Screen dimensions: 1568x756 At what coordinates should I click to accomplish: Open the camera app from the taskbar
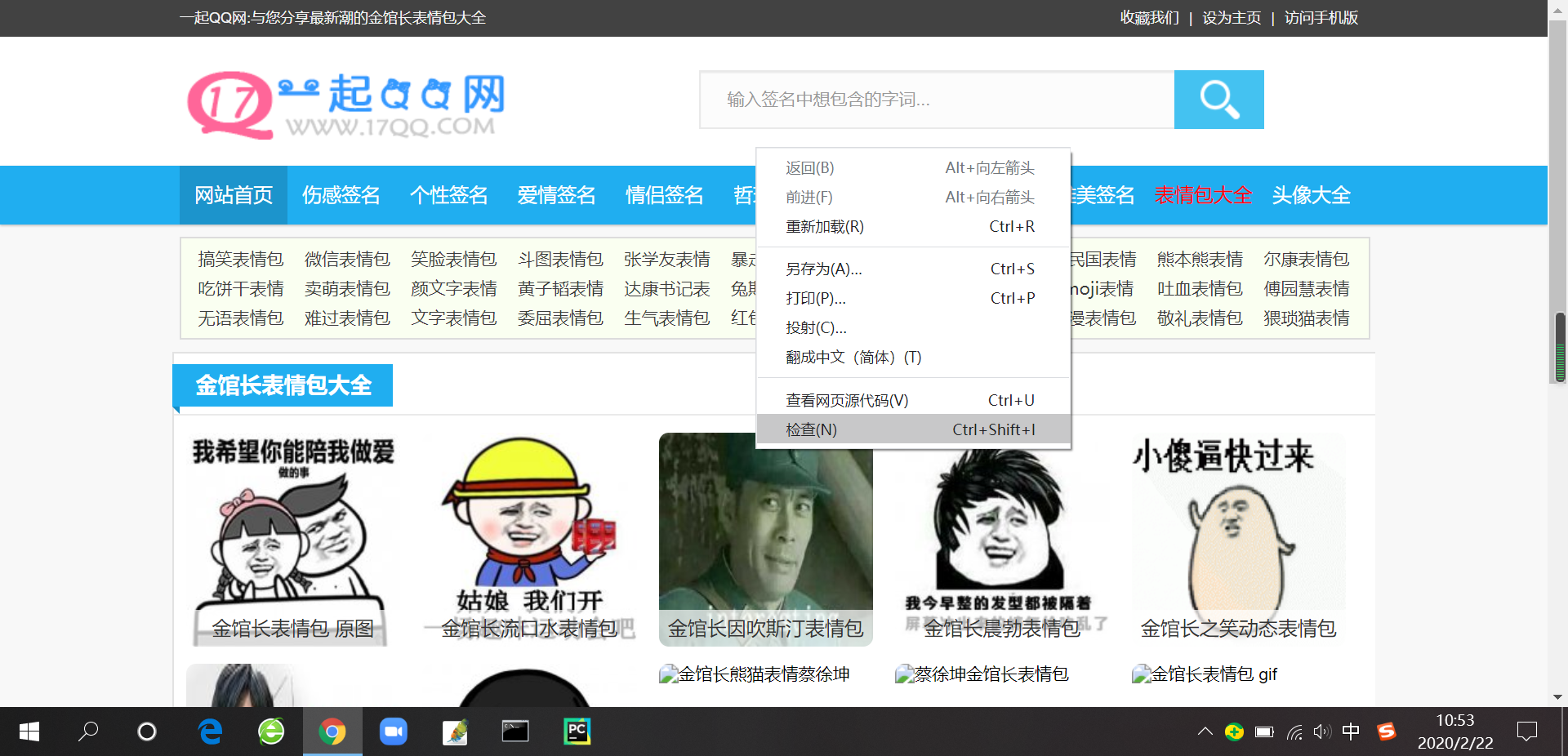(393, 732)
